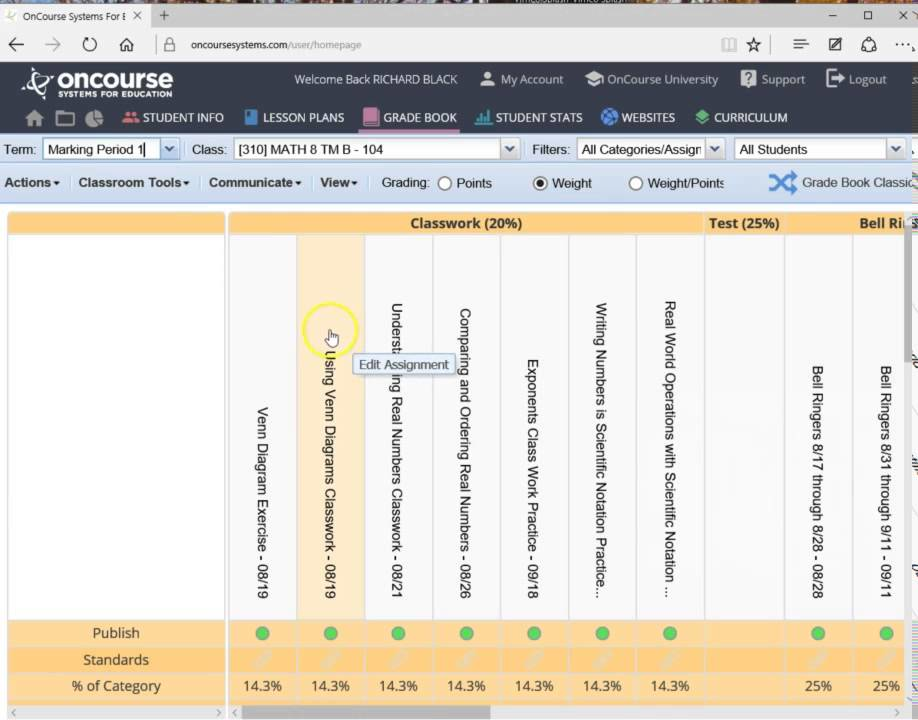Expand the Class dropdown showing MATH 8 TM B
The width and height of the screenshot is (918, 720).
[x=509, y=148]
